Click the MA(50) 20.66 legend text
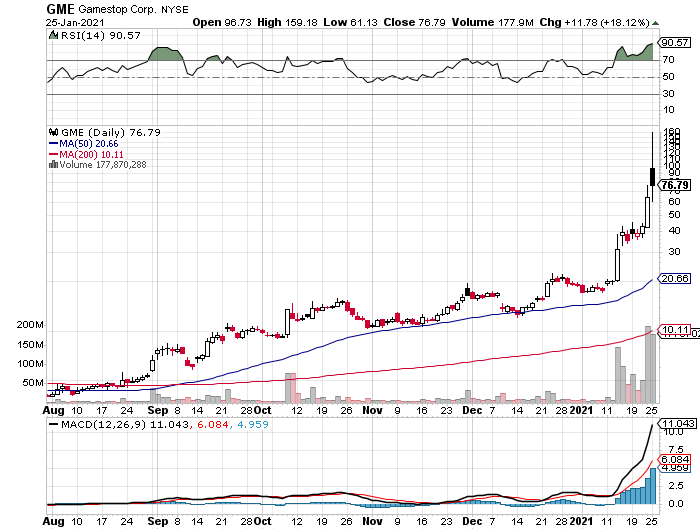This screenshot has width=700, height=530. point(89,144)
